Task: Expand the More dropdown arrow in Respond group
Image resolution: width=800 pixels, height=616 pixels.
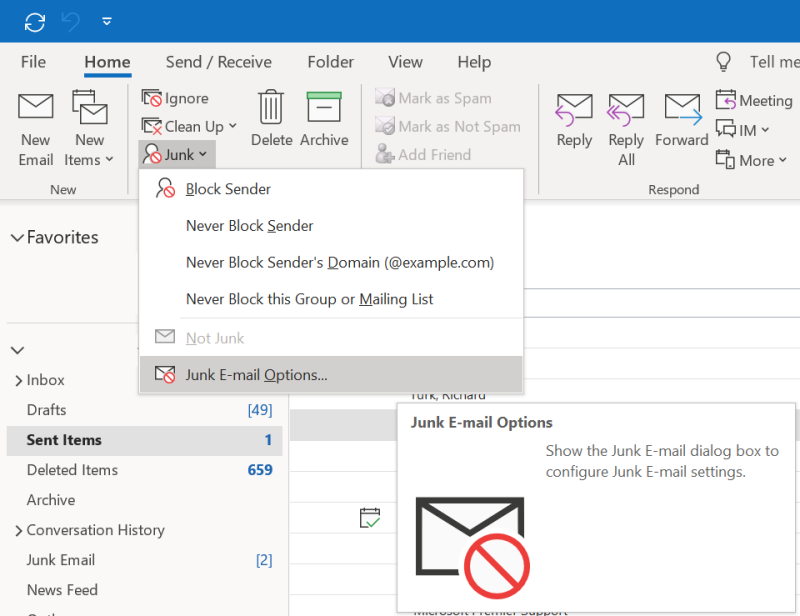Action: click(x=783, y=160)
